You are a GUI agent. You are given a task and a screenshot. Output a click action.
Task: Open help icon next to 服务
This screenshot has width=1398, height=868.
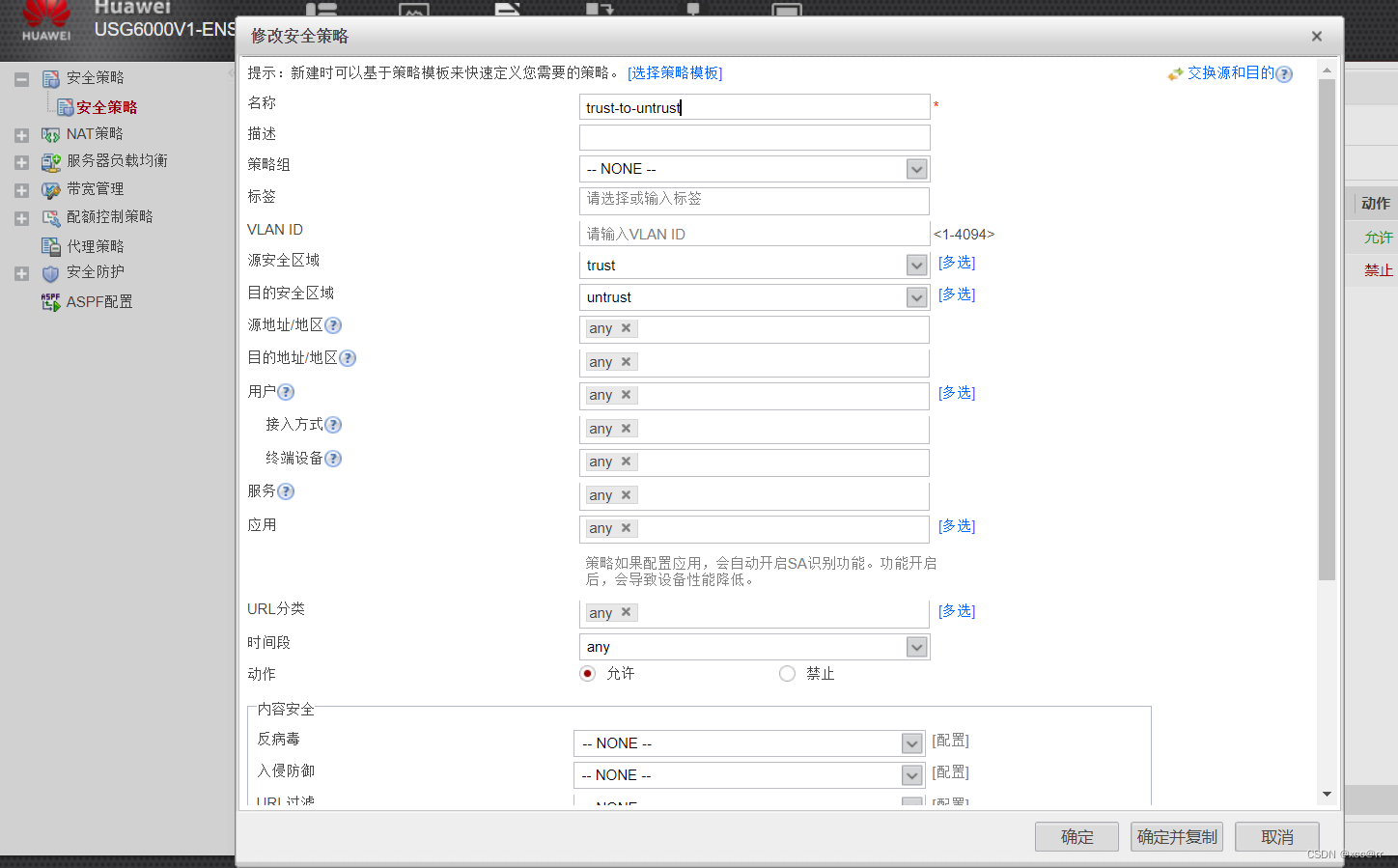(x=286, y=491)
